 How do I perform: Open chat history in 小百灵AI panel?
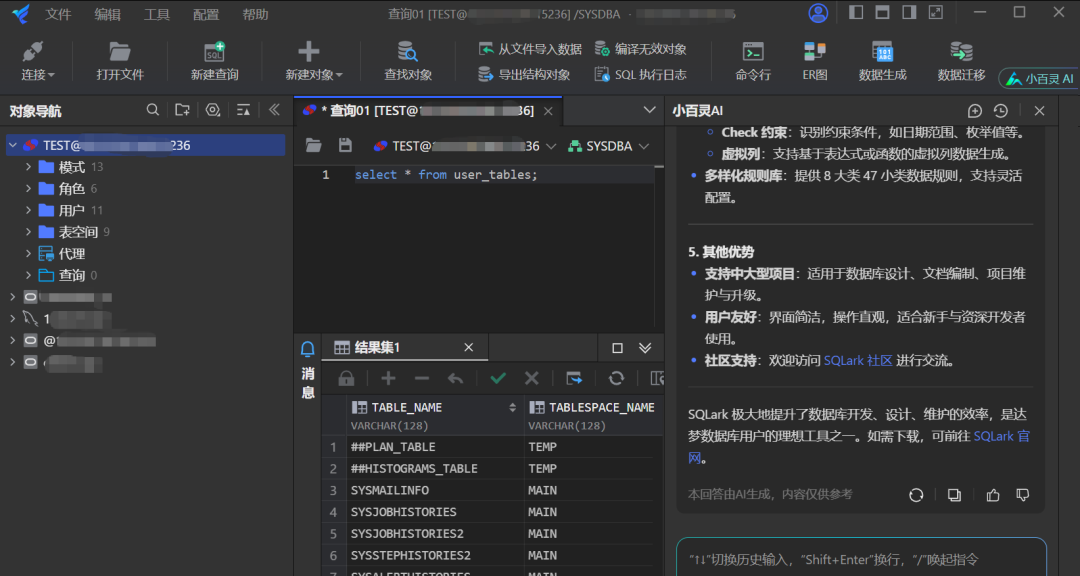pos(1001,111)
